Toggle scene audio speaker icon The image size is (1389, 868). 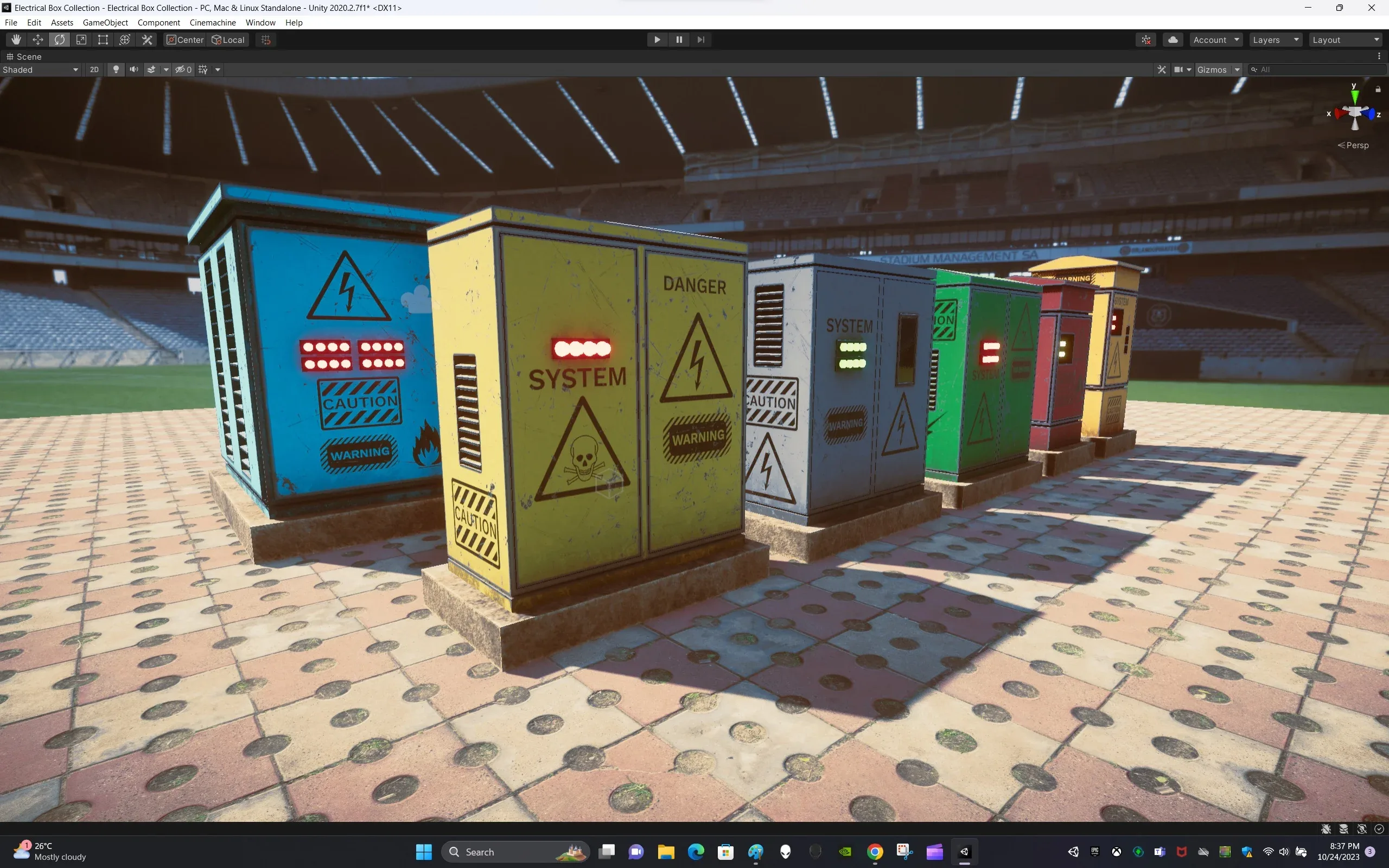133,69
